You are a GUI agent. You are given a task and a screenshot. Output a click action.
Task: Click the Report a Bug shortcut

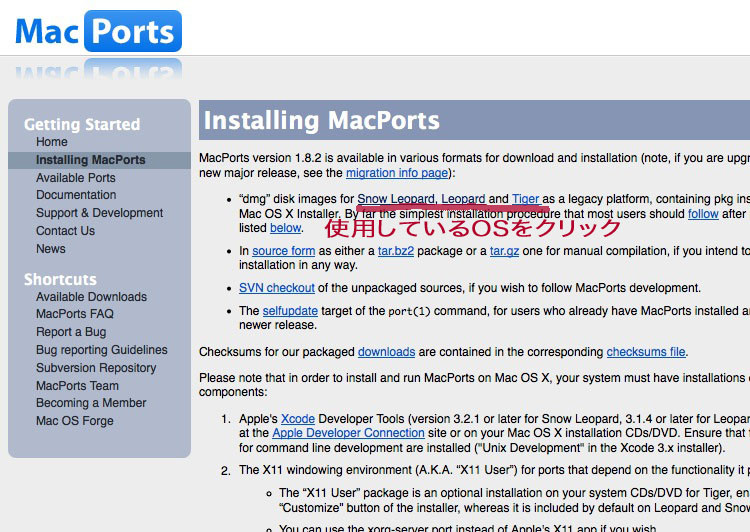tap(71, 332)
